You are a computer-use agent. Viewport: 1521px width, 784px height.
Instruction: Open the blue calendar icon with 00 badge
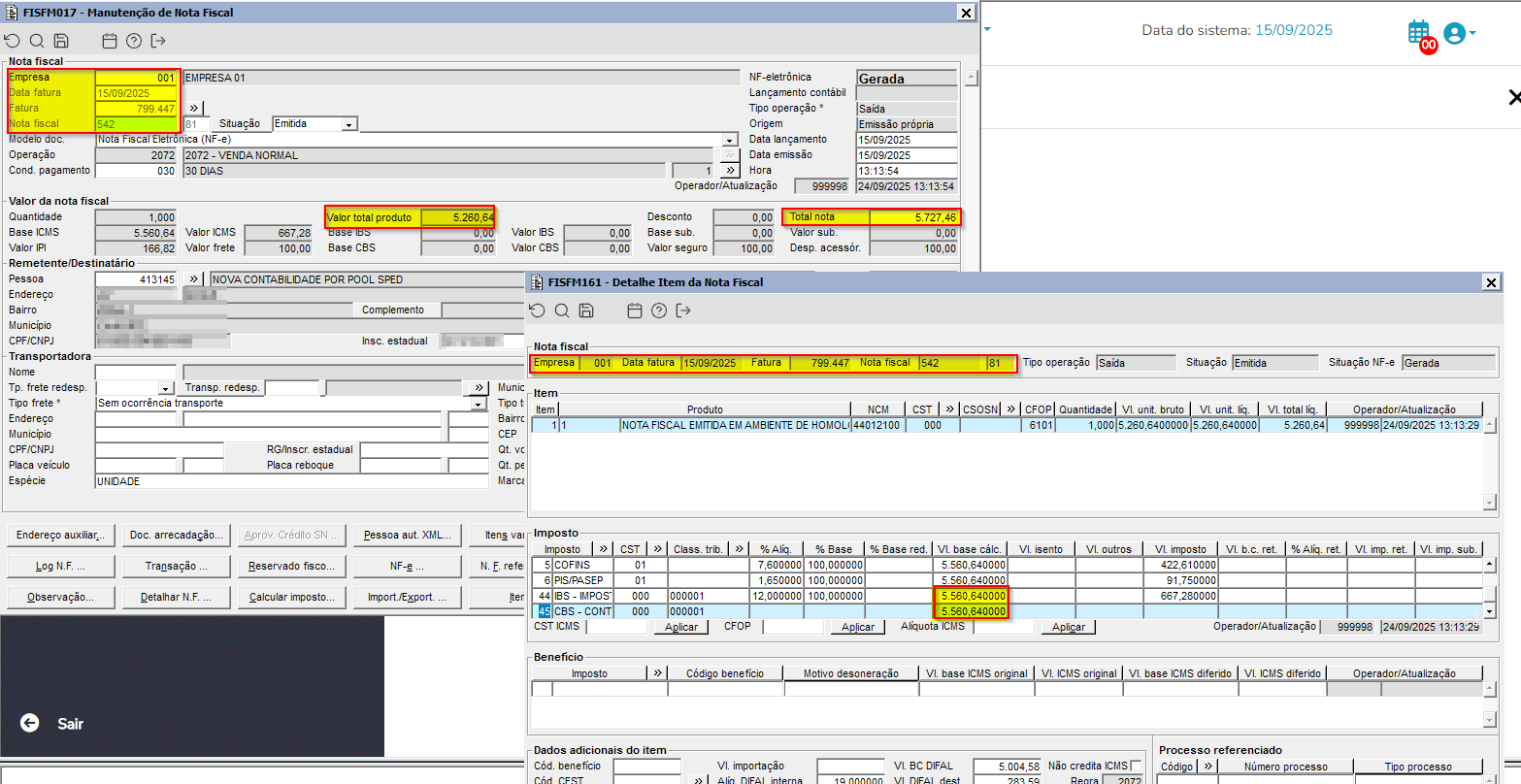pos(1421,35)
